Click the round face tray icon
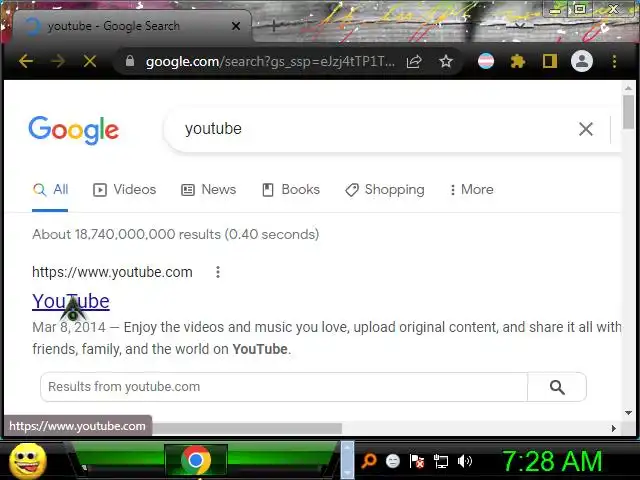The height and width of the screenshot is (480, 640). coord(393,461)
